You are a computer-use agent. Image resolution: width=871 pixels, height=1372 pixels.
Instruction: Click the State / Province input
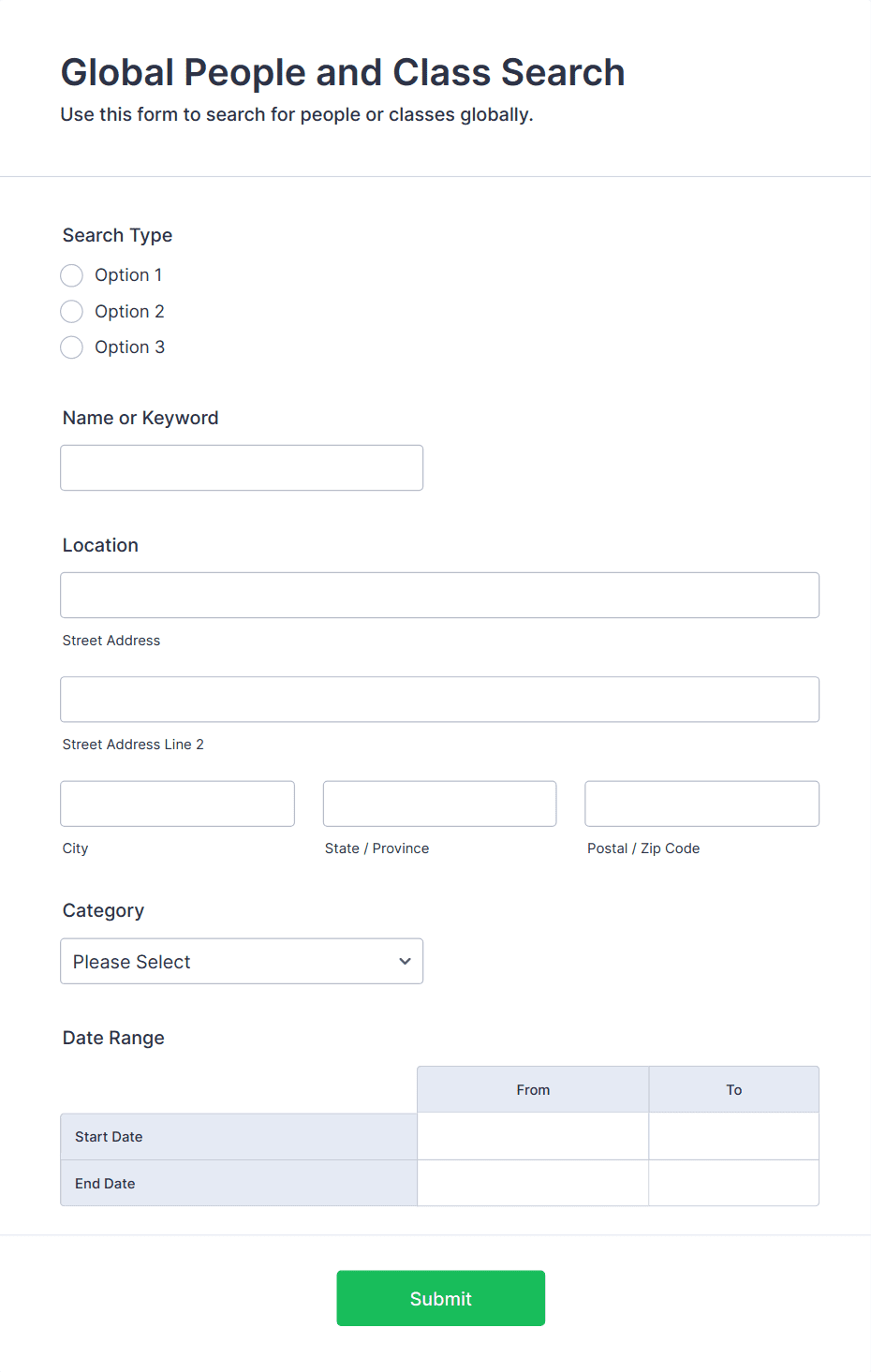tap(438, 803)
